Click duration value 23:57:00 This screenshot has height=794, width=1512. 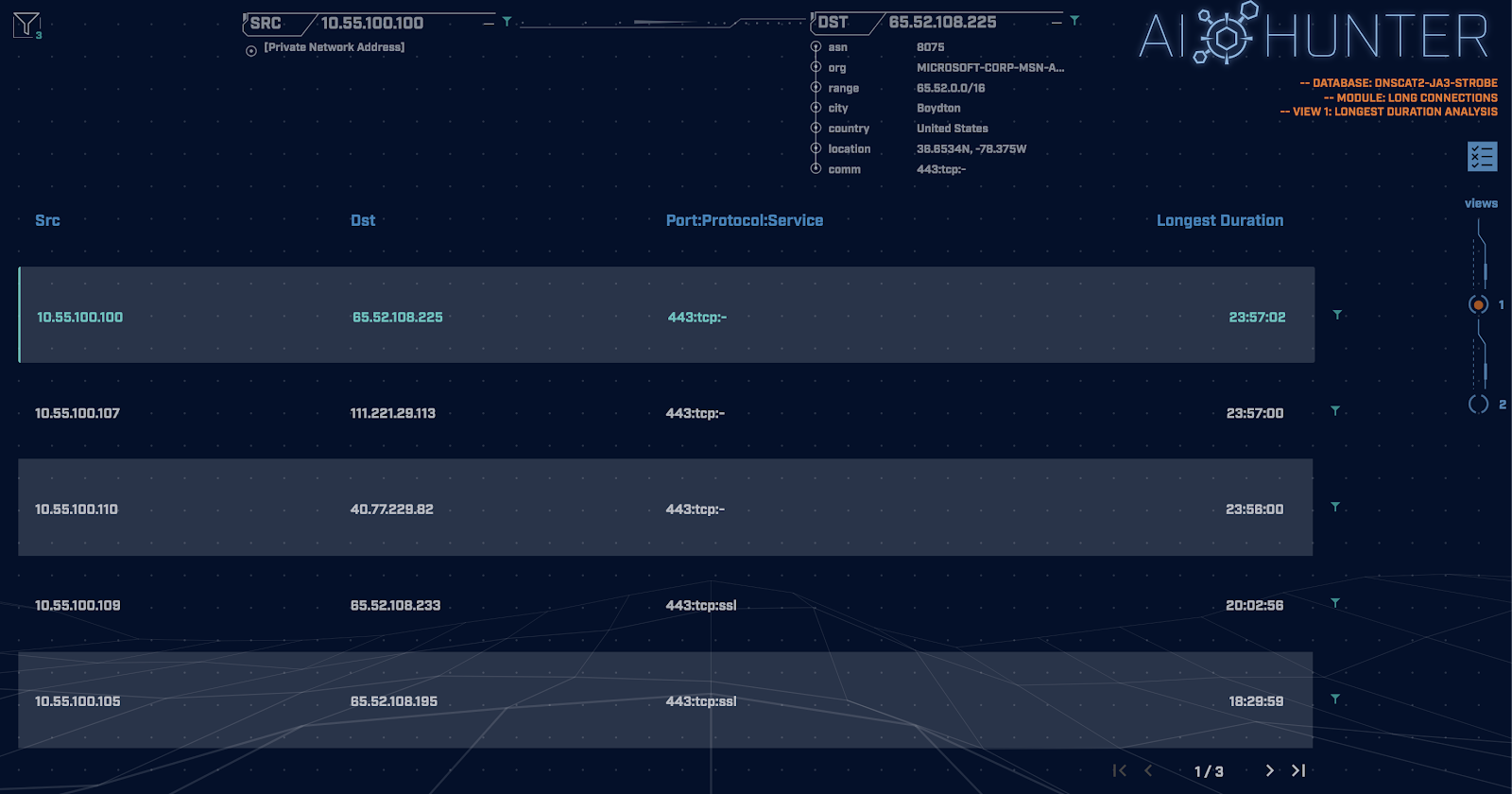(1255, 413)
